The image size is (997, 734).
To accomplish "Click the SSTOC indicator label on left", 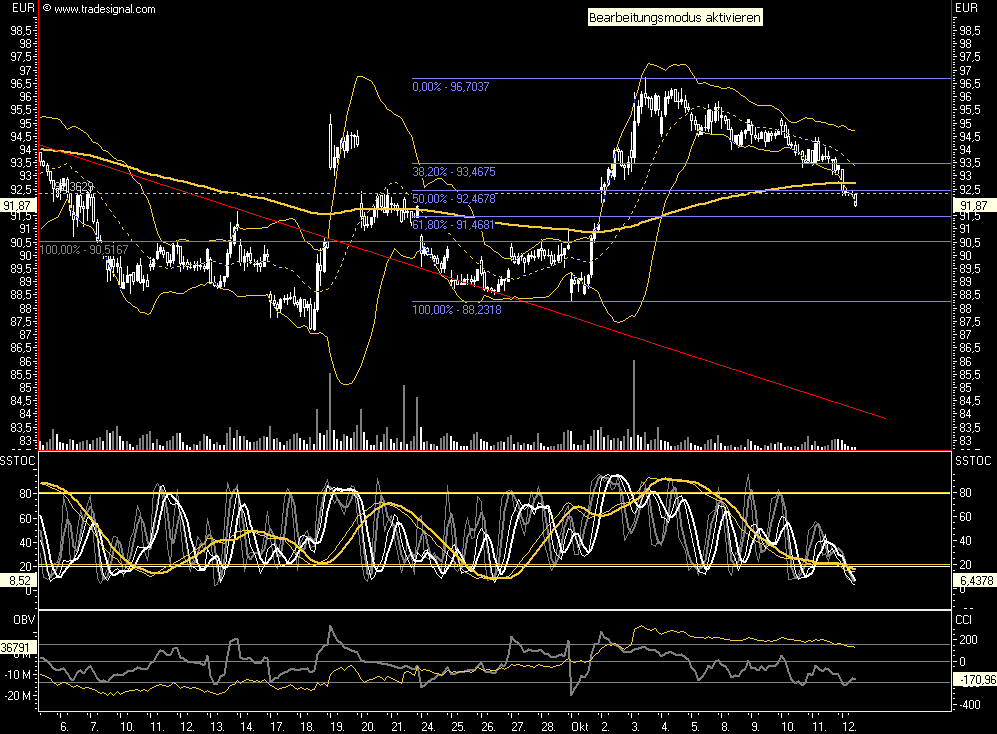I will point(19,460).
